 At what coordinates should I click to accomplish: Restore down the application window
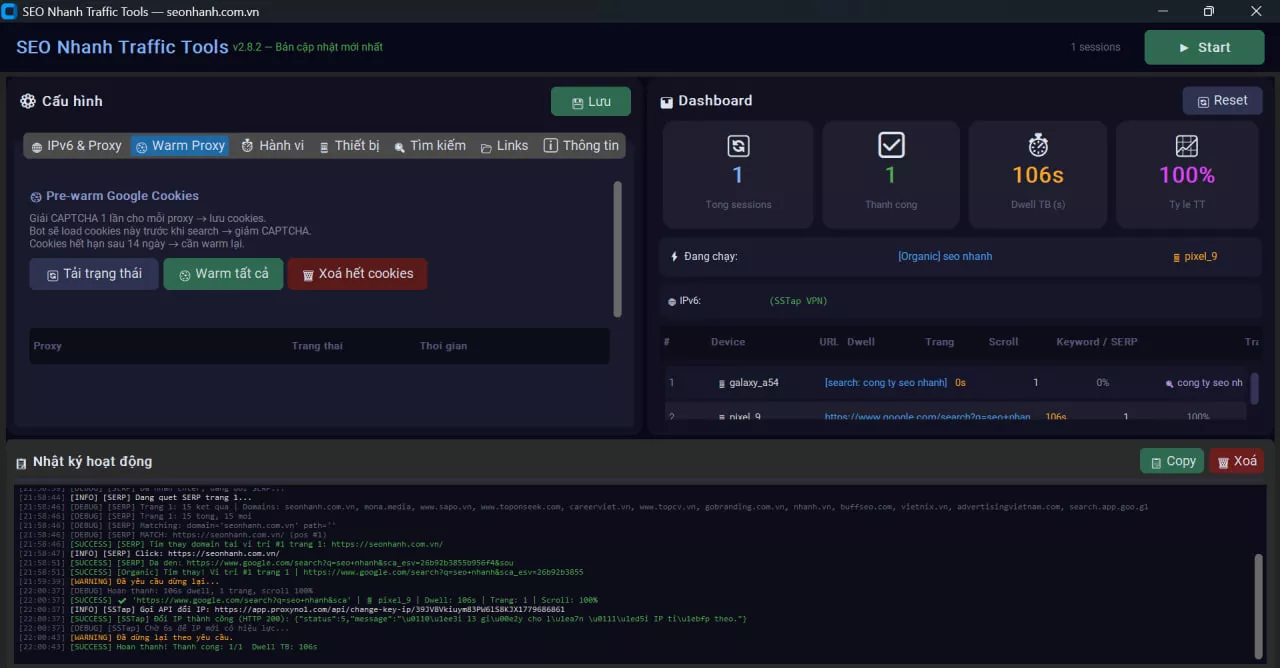(x=1209, y=11)
